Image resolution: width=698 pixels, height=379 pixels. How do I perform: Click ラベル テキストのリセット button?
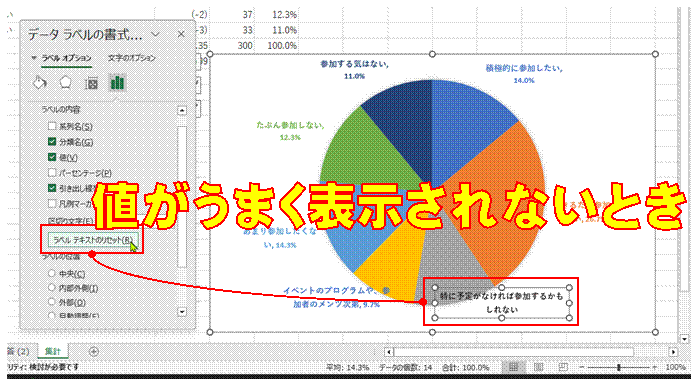tap(93, 240)
